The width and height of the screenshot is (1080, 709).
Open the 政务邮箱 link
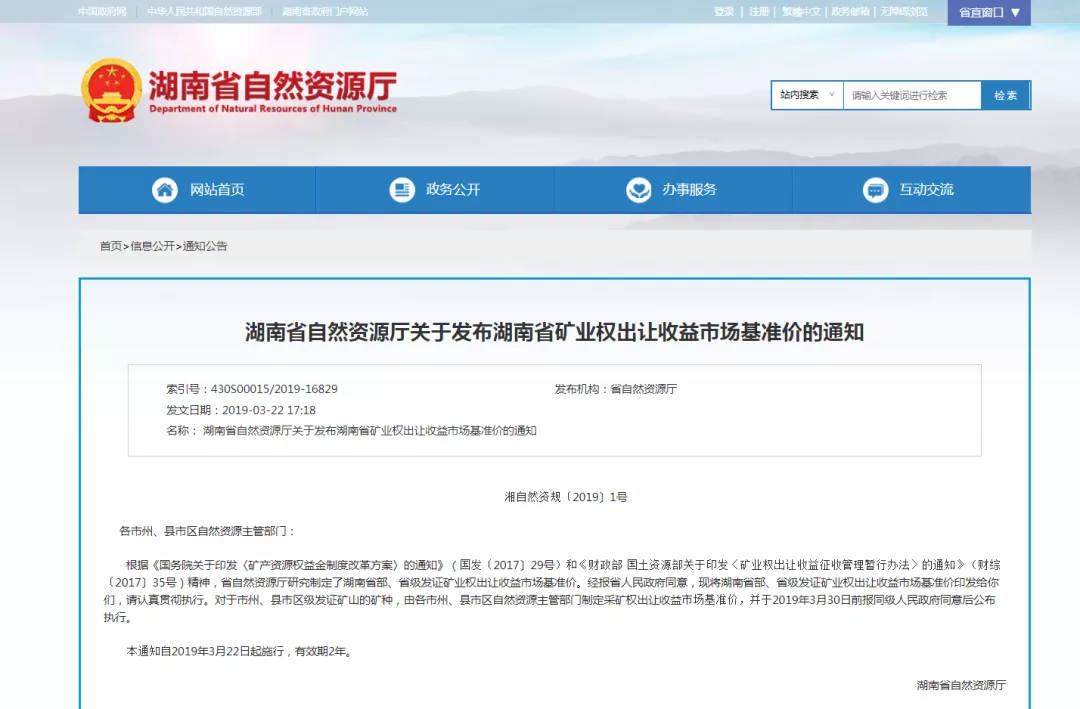point(850,12)
